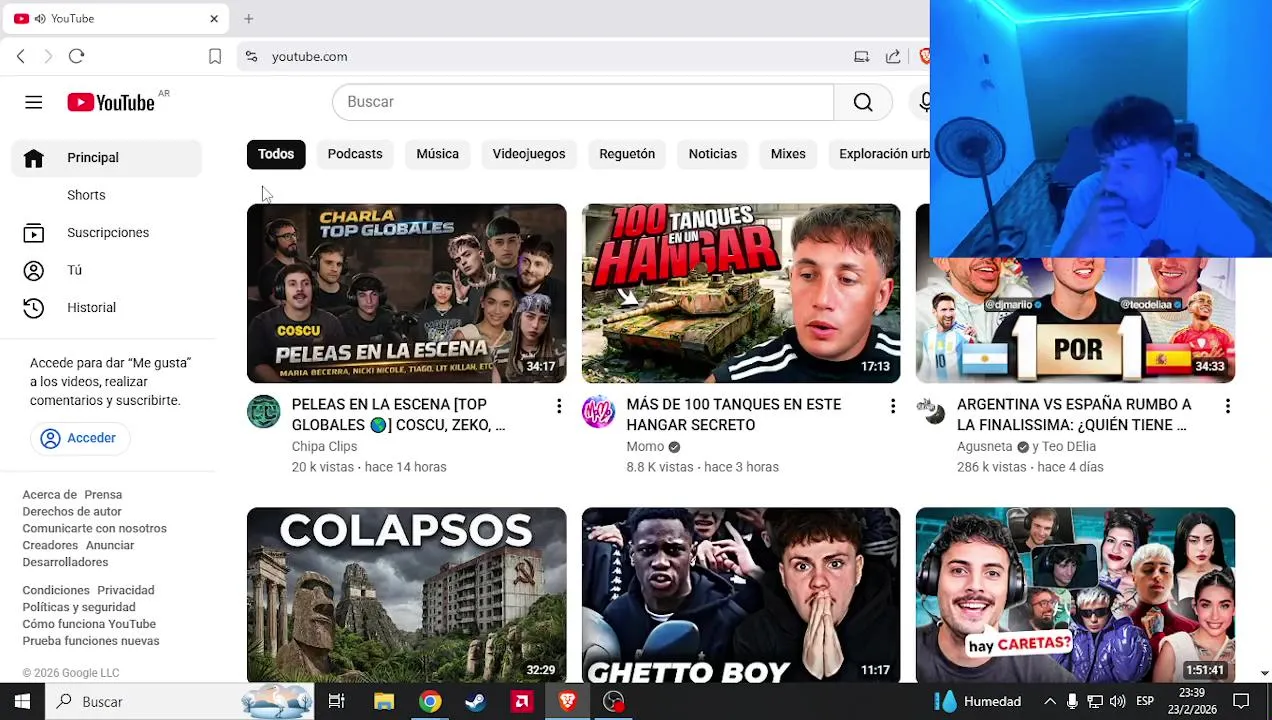Click the search magnifier button
1272x720 pixels.
point(863,102)
